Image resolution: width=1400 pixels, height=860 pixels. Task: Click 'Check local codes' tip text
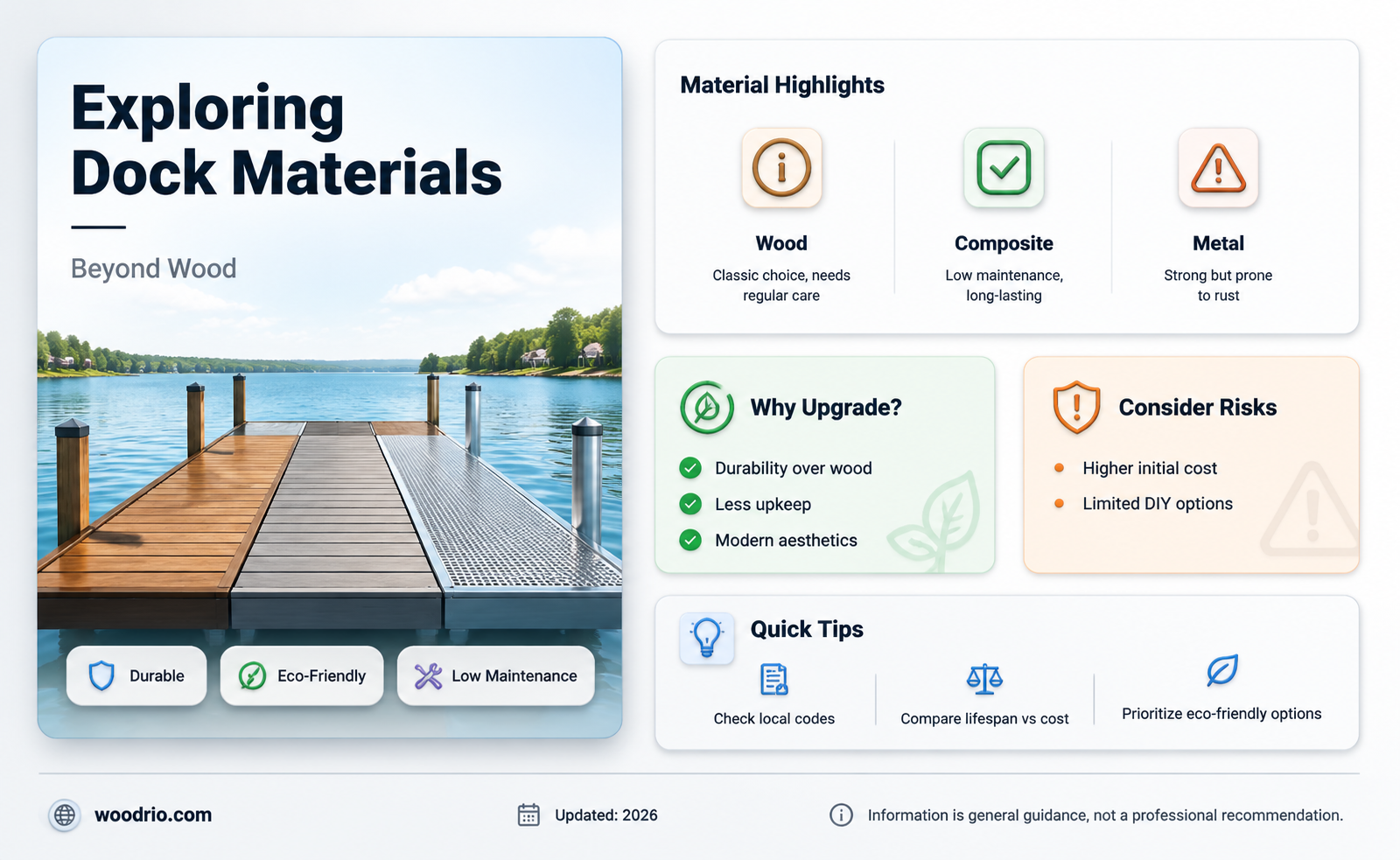coord(774,718)
